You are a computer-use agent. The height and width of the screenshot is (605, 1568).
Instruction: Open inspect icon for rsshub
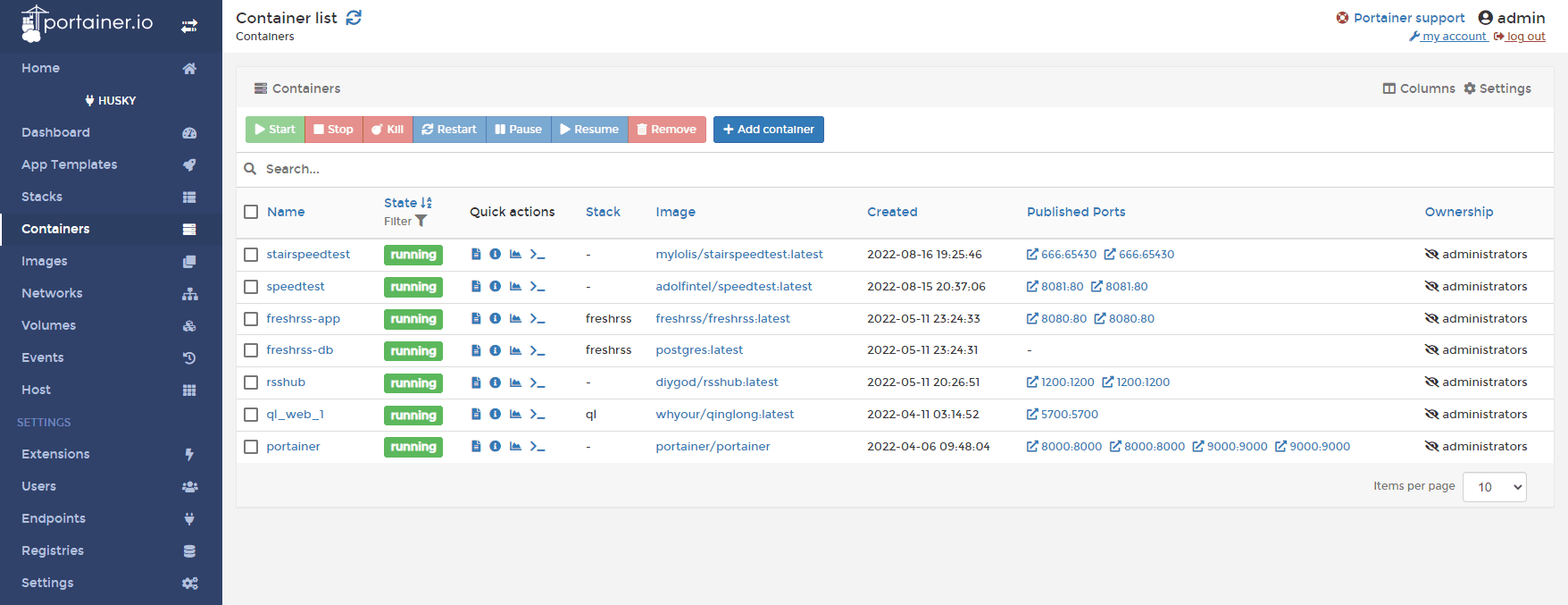[x=496, y=382]
